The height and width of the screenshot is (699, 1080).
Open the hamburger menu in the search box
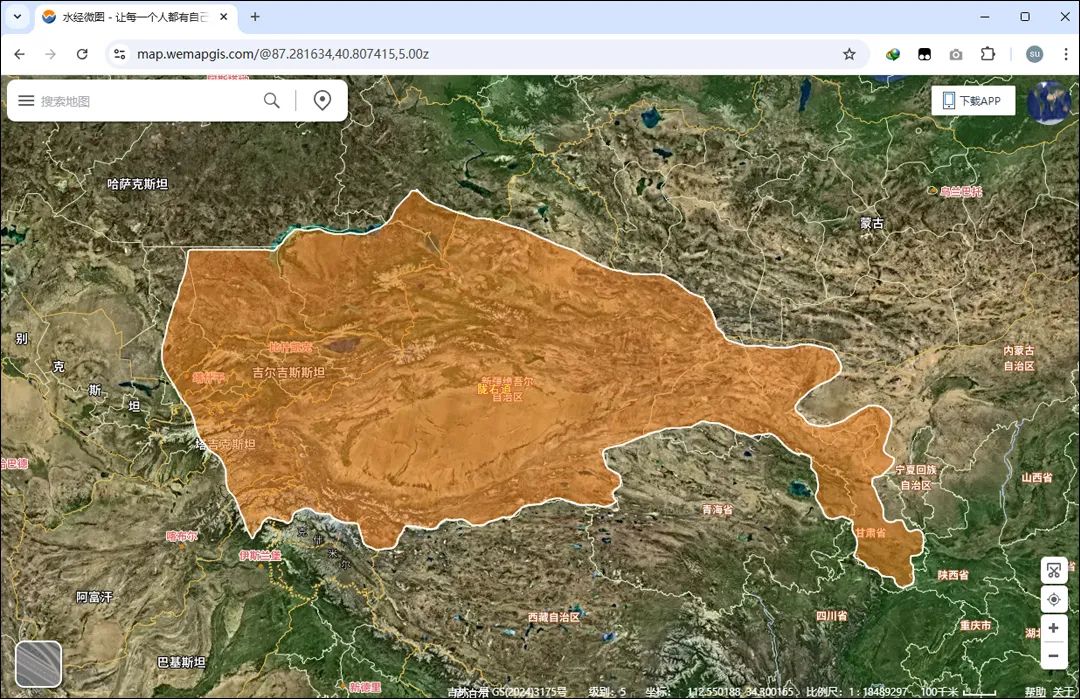pyautogui.click(x=26, y=101)
